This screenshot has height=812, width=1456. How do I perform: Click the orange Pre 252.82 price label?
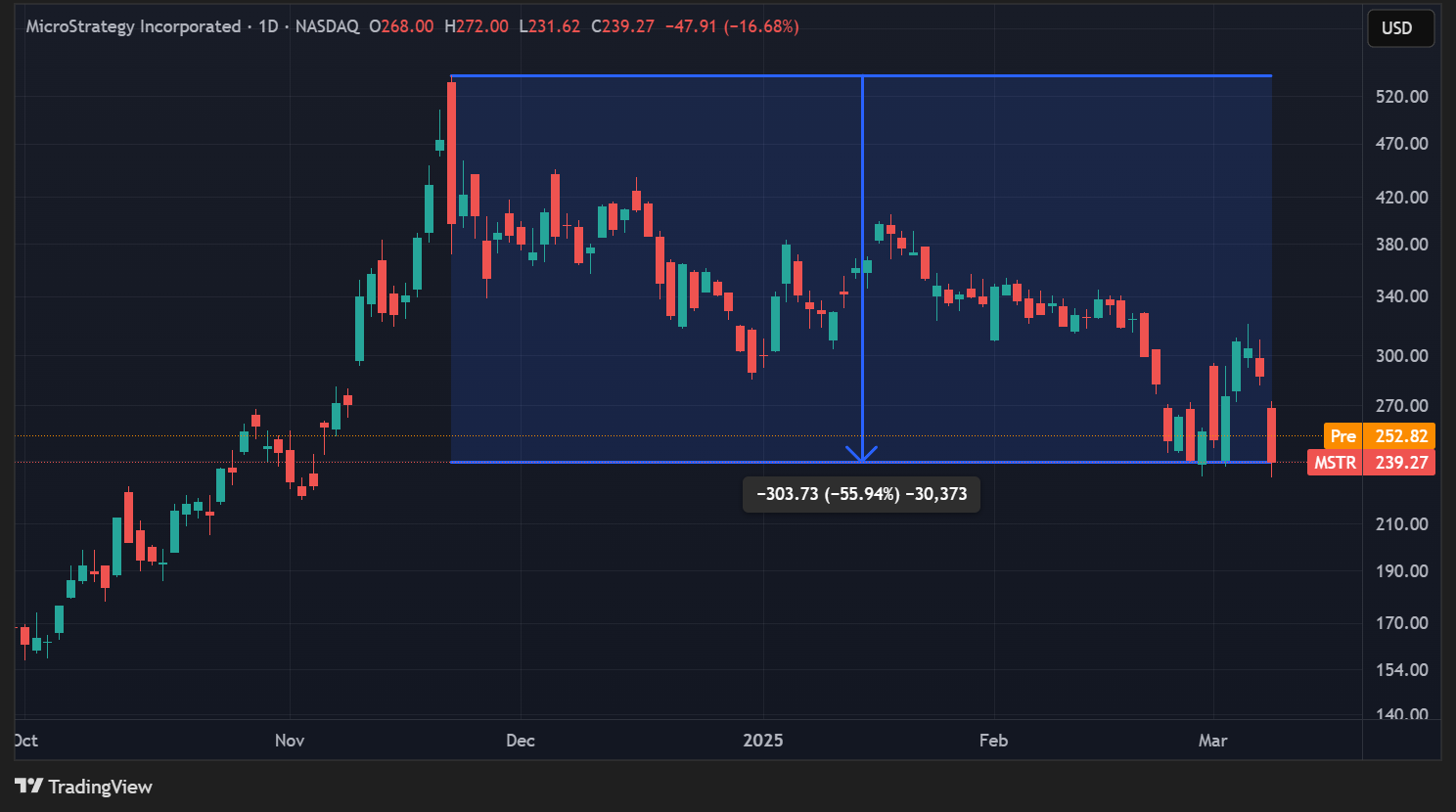click(x=1380, y=435)
